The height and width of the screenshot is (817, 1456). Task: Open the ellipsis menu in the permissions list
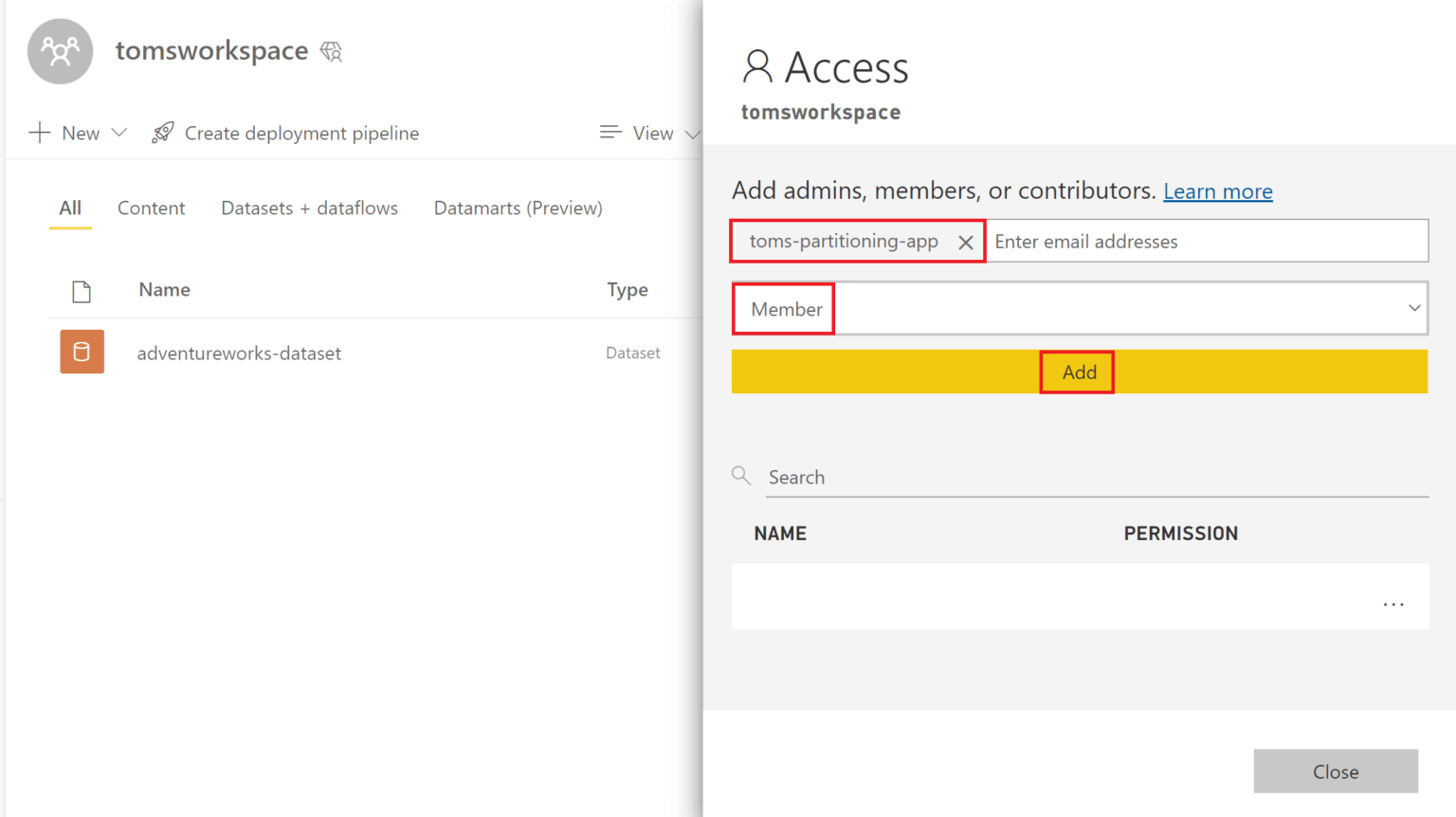(1393, 604)
